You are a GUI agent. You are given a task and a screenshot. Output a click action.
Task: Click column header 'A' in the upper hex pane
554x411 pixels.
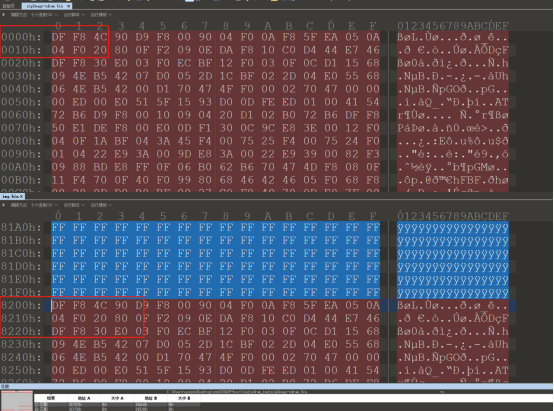(x=268, y=26)
